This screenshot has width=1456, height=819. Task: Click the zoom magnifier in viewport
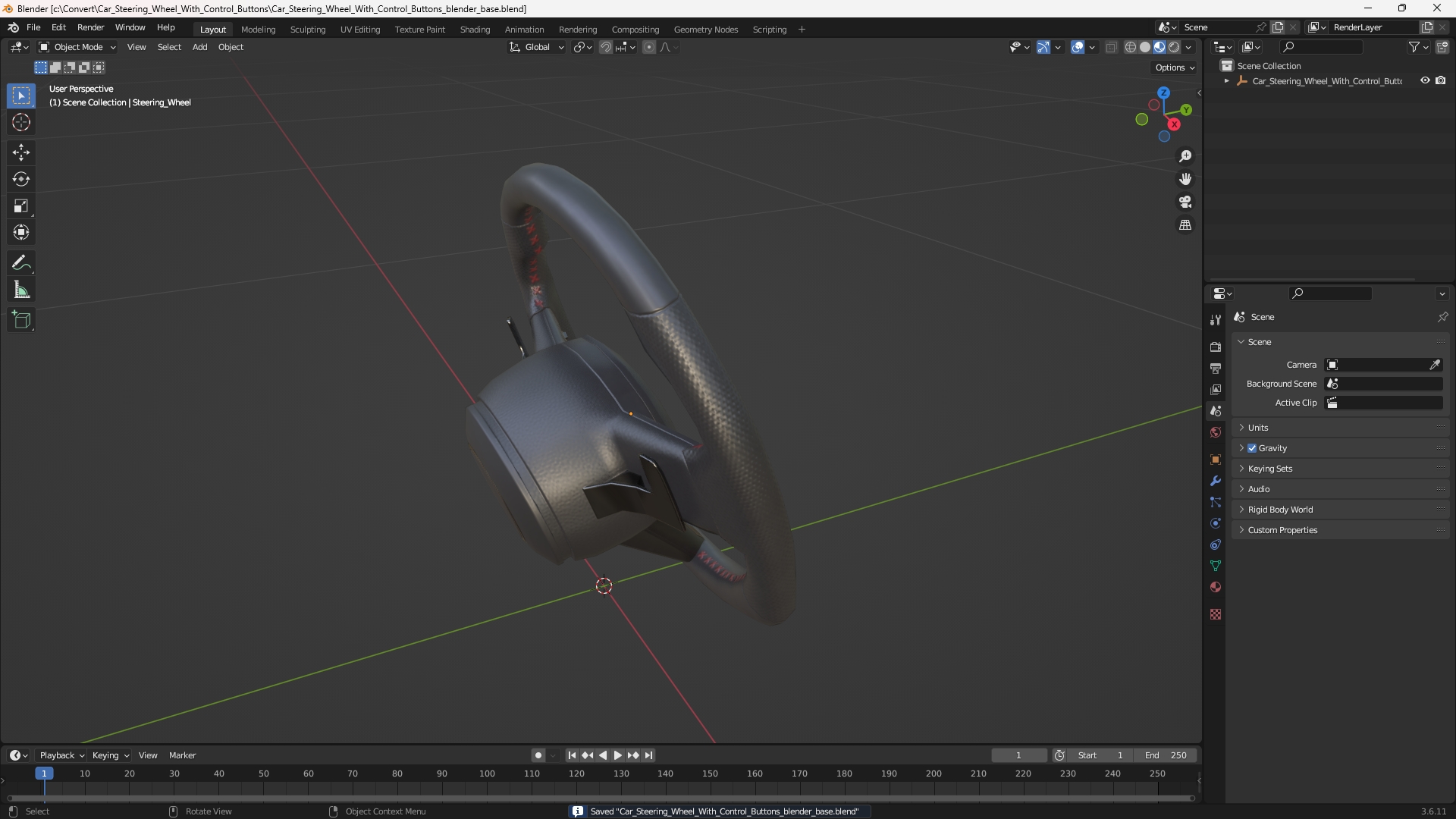[x=1185, y=156]
